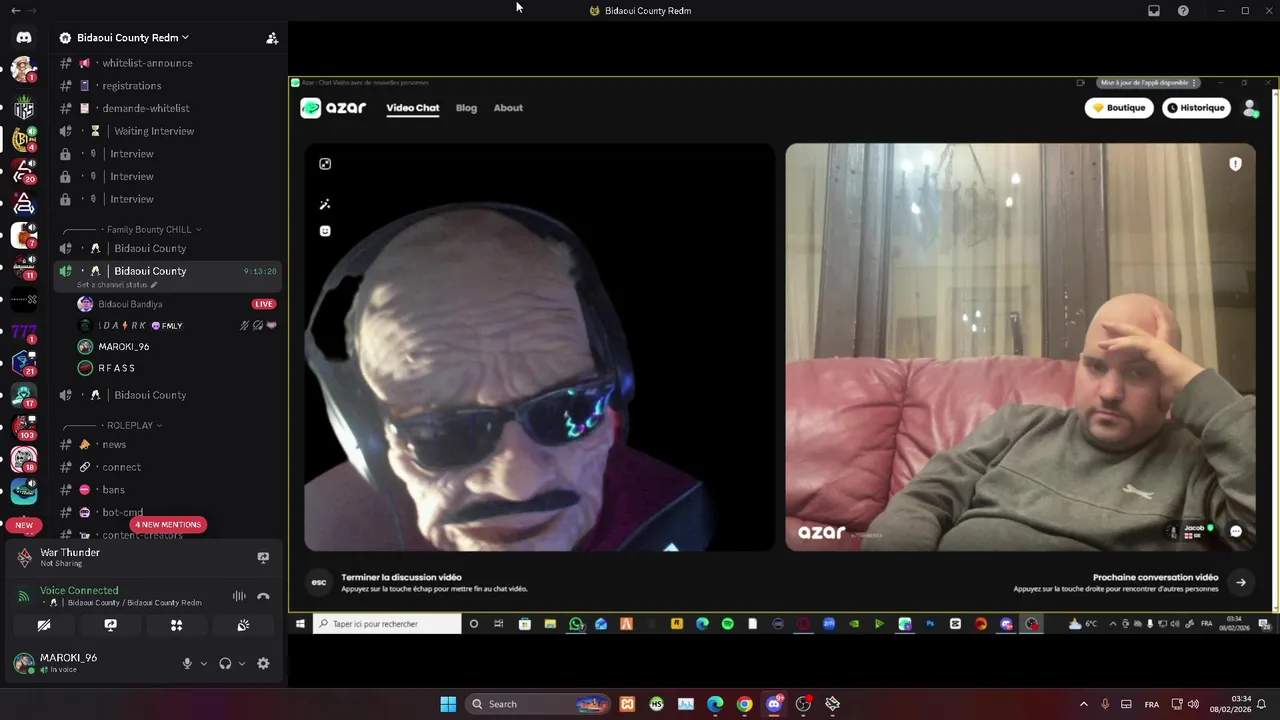Open Windows notification bell
1280x720 pixels.
pyautogui.click(x=1261, y=704)
